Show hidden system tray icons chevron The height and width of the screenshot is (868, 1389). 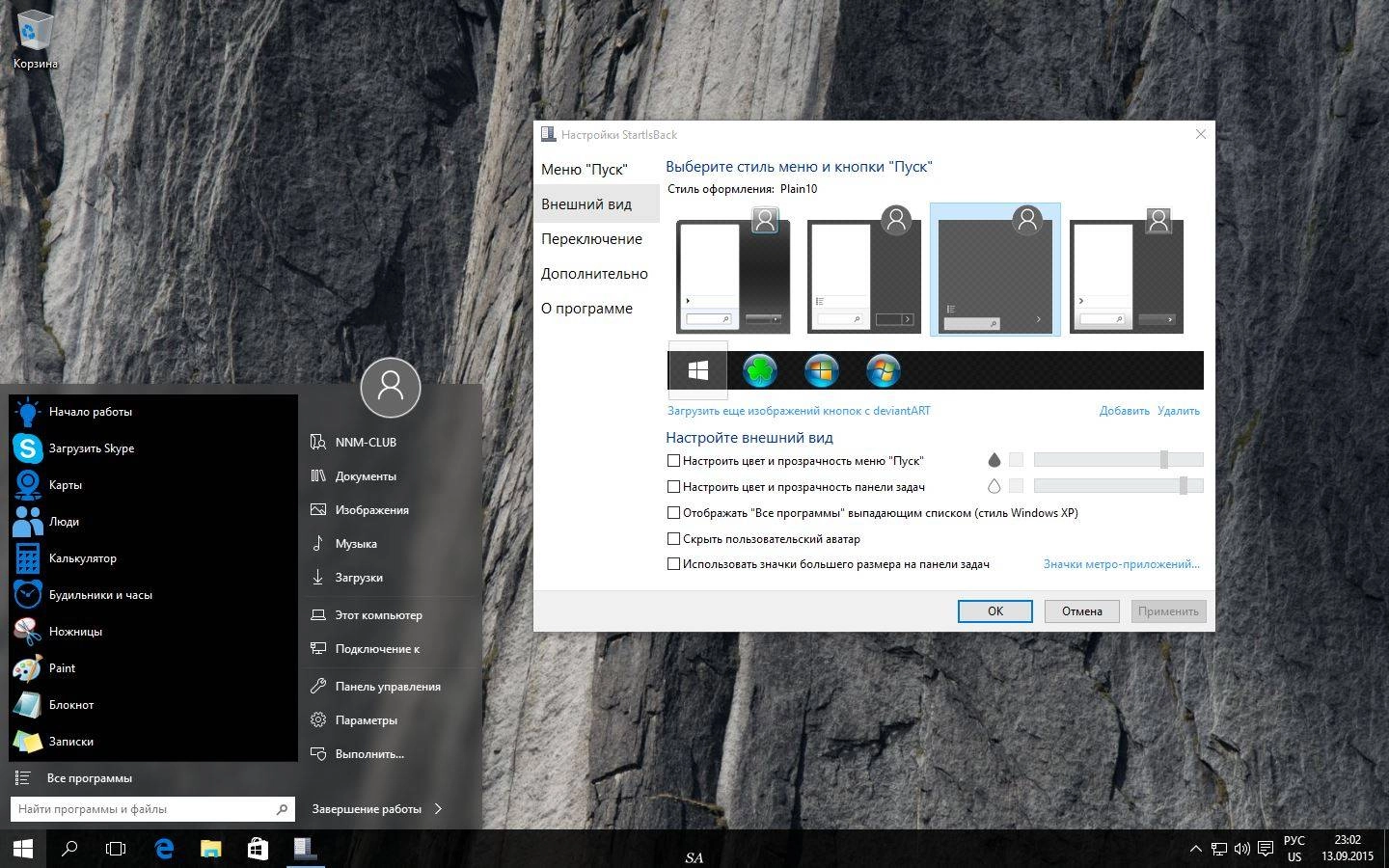(1196, 850)
